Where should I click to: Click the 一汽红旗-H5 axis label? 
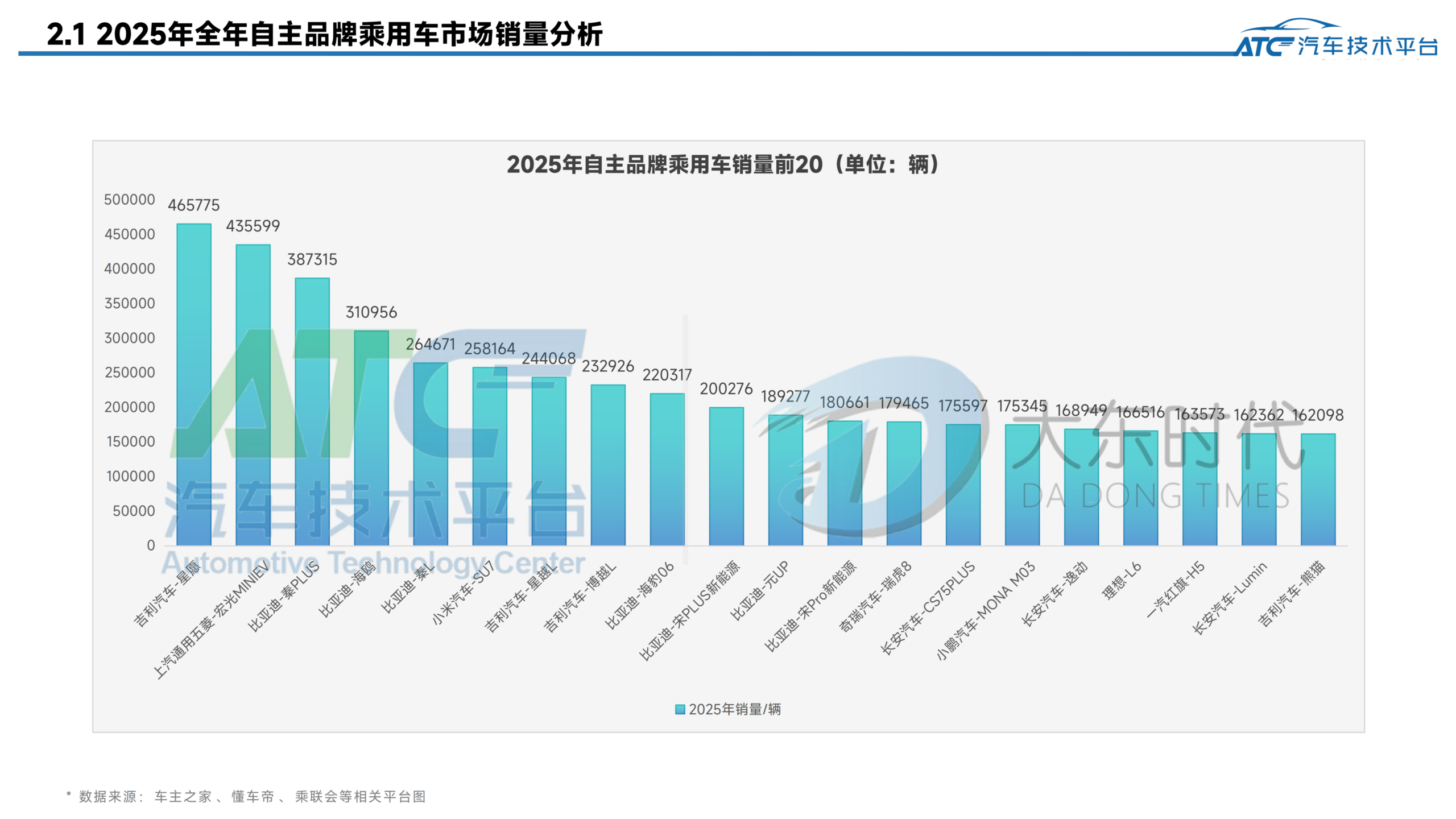tap(1176, 589)
